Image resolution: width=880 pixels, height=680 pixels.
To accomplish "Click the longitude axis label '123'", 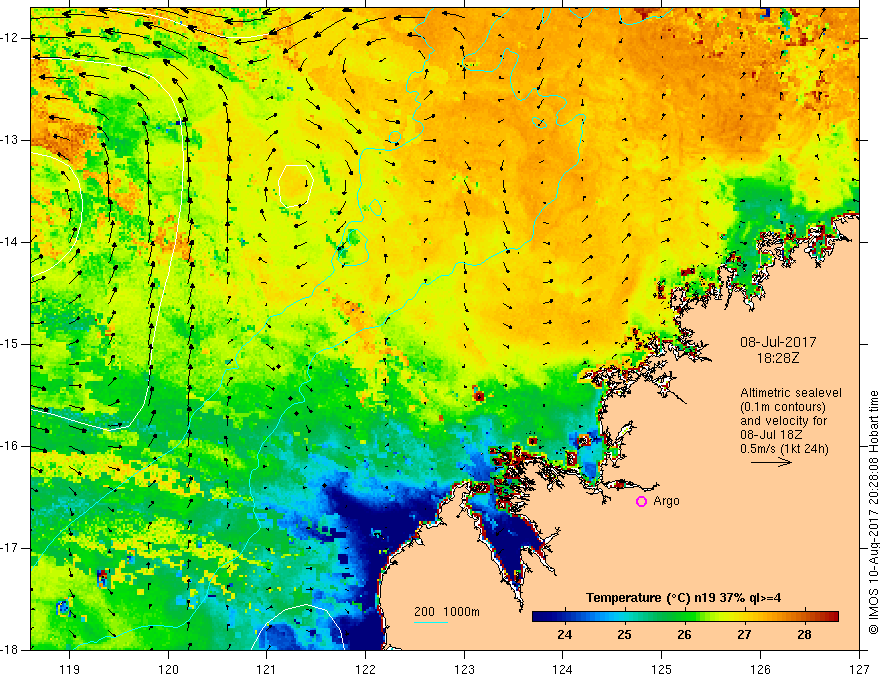I will [464, 669].
